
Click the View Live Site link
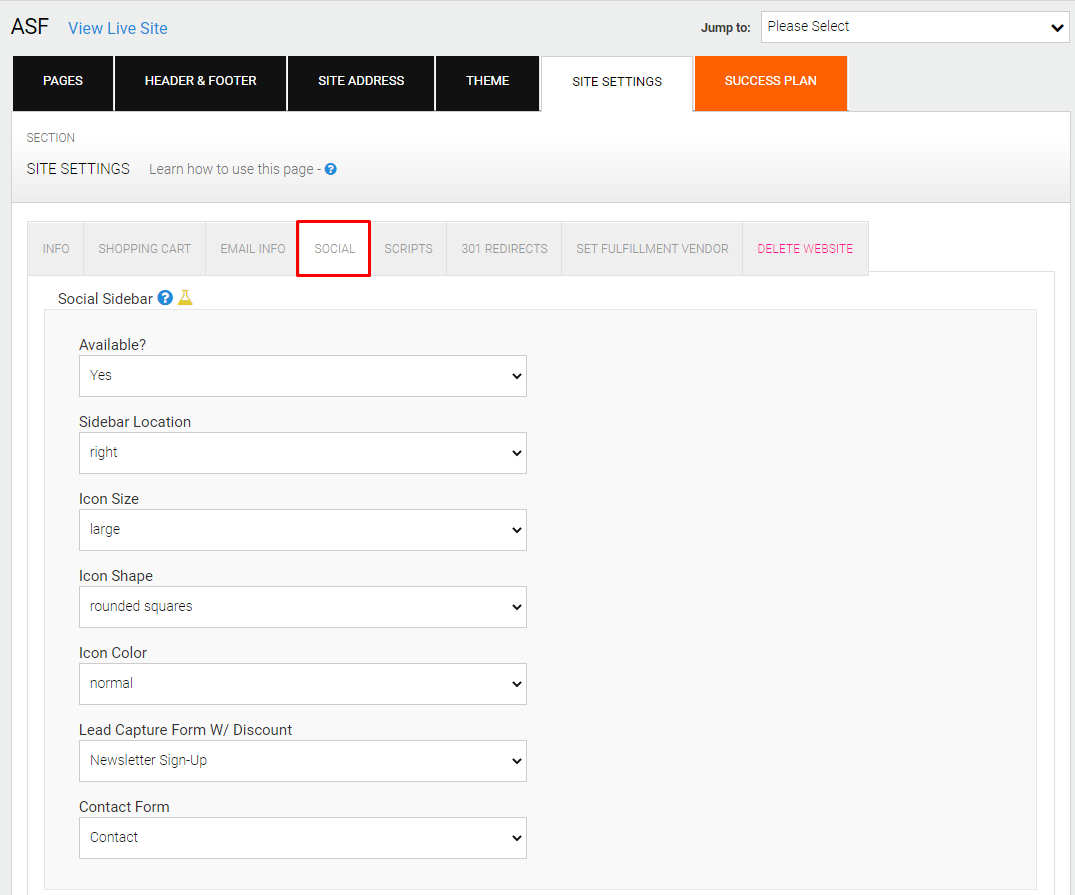tap(117, 28)
